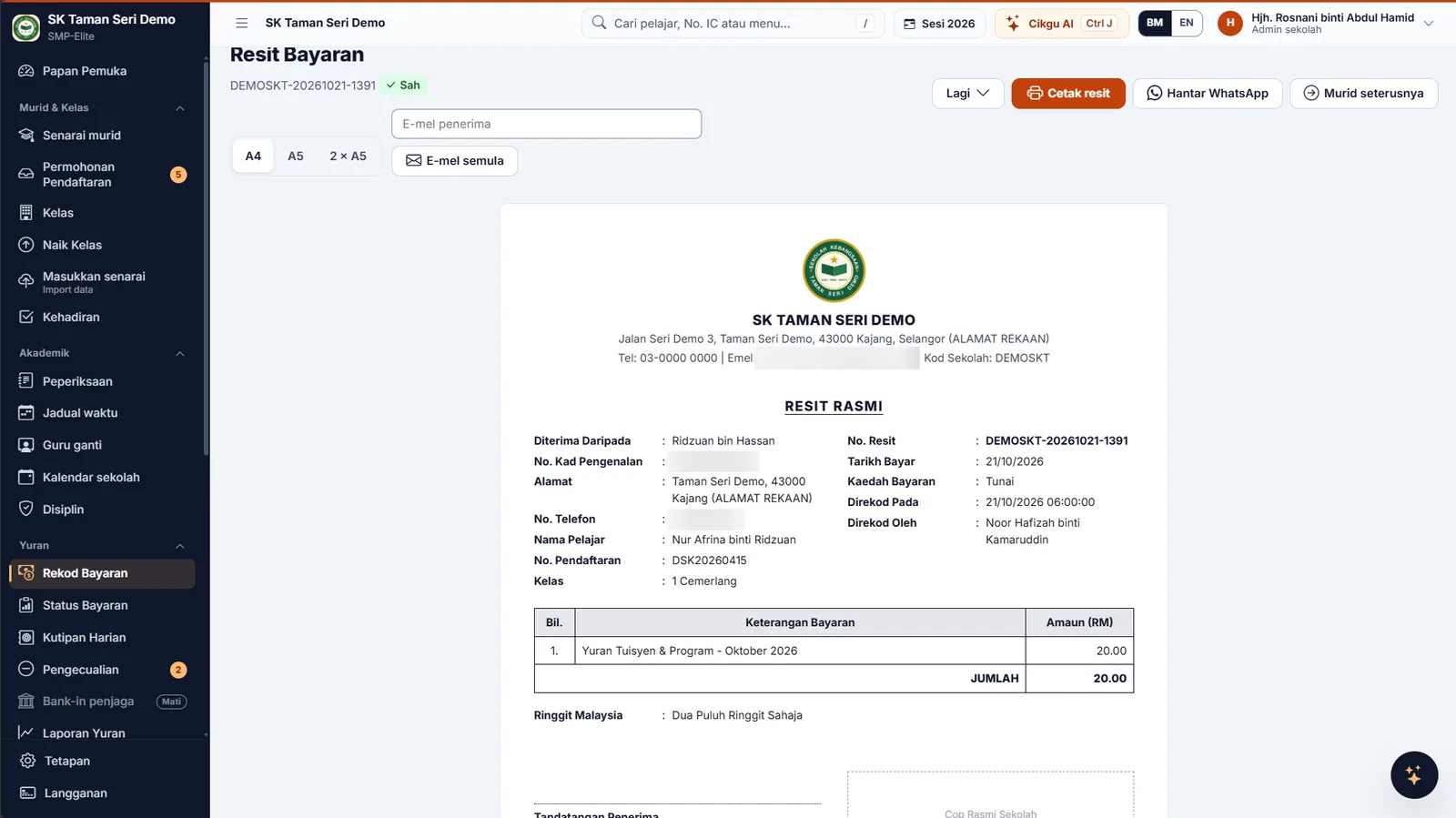The image size is (1456, 818).
Task: Expand the user account menu chevron
Action: point(1429,24)
